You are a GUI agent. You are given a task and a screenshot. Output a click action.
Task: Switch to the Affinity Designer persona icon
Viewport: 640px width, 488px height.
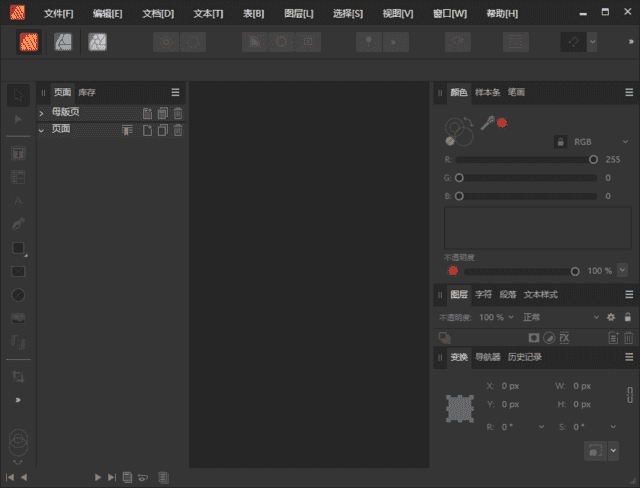[x=62, y=42]
